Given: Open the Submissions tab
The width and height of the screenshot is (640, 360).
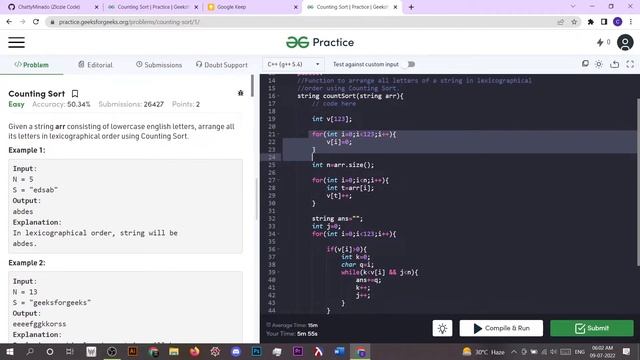Looking at the screenshot, I should tap(159, 65).
